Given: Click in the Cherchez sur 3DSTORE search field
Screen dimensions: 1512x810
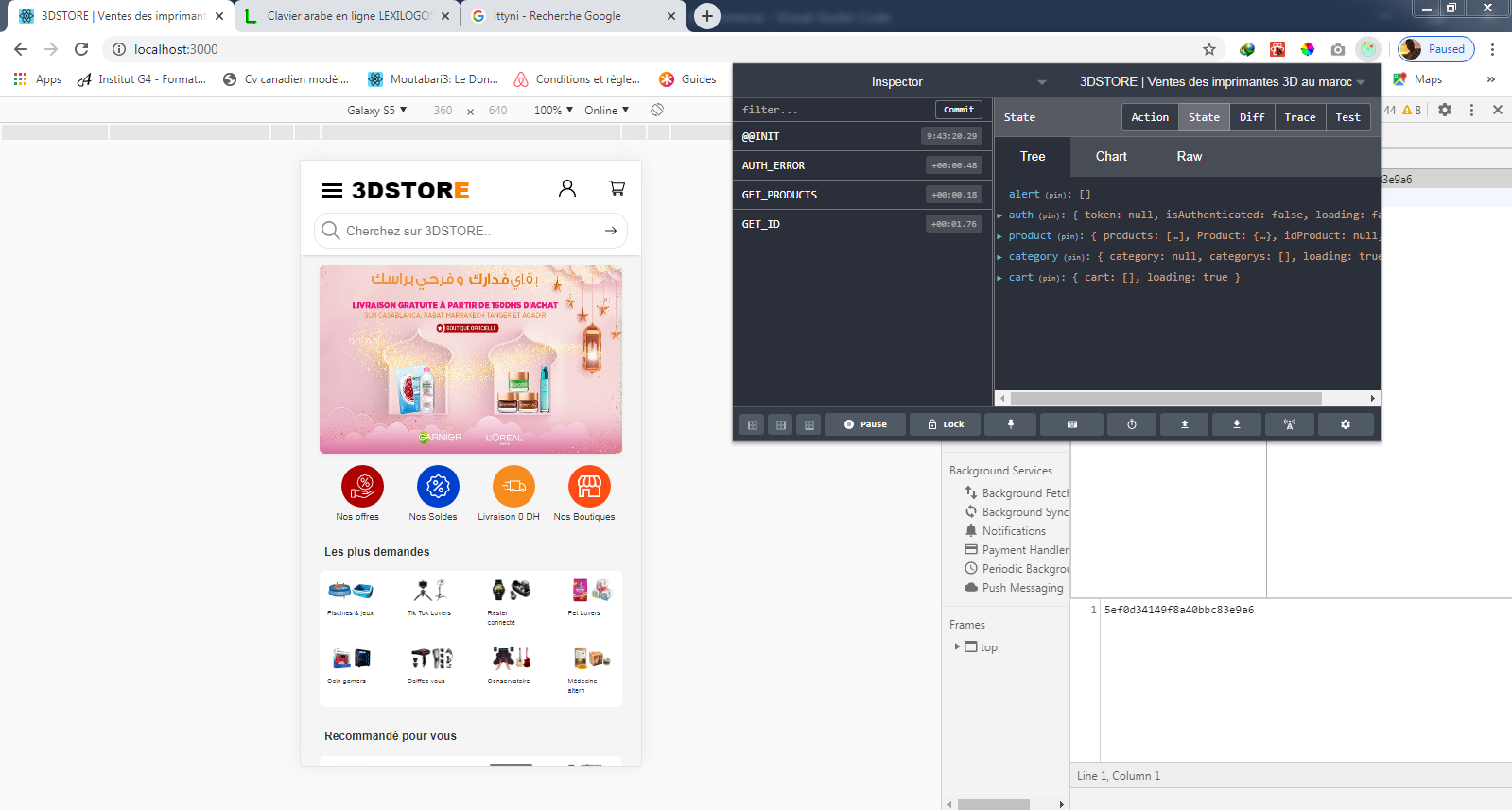Looking at the screenshot, I should click(x=471, y=231).
